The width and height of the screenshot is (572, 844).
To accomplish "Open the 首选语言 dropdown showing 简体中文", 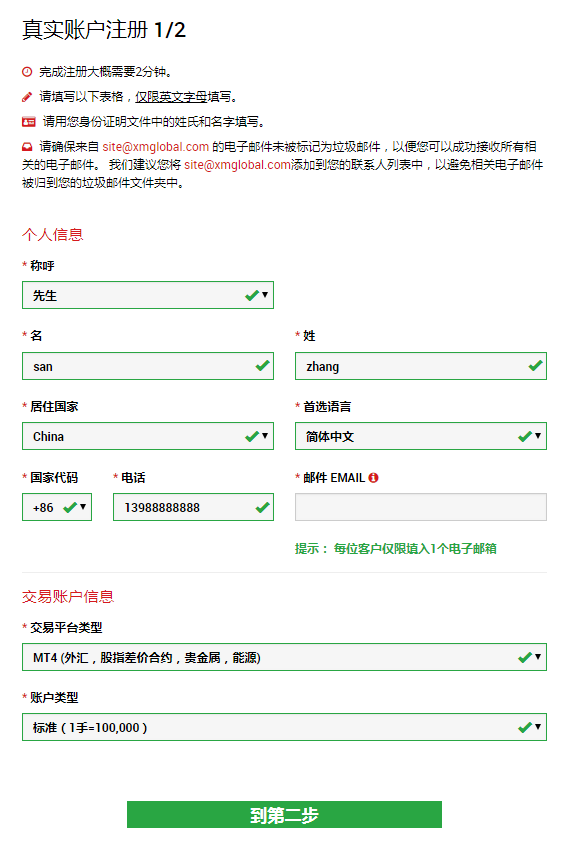I will click(x=421, y=436).
